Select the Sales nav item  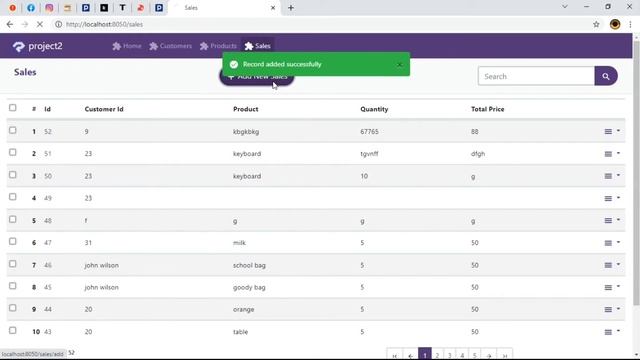tap(258, 46)
